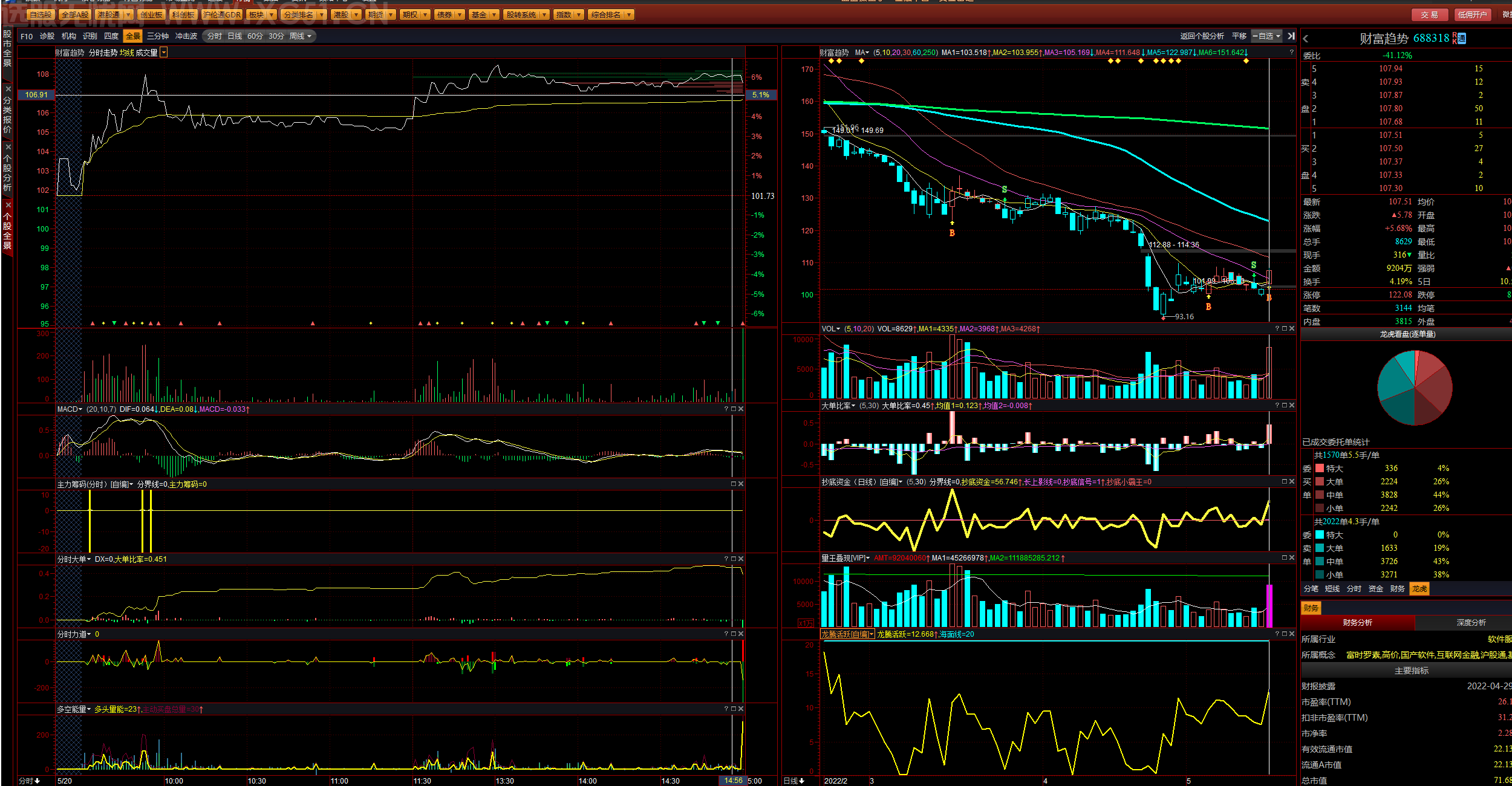Click the 平移 pan button
Viewport: 1512px width, 786px height.
click(1239, 36)
